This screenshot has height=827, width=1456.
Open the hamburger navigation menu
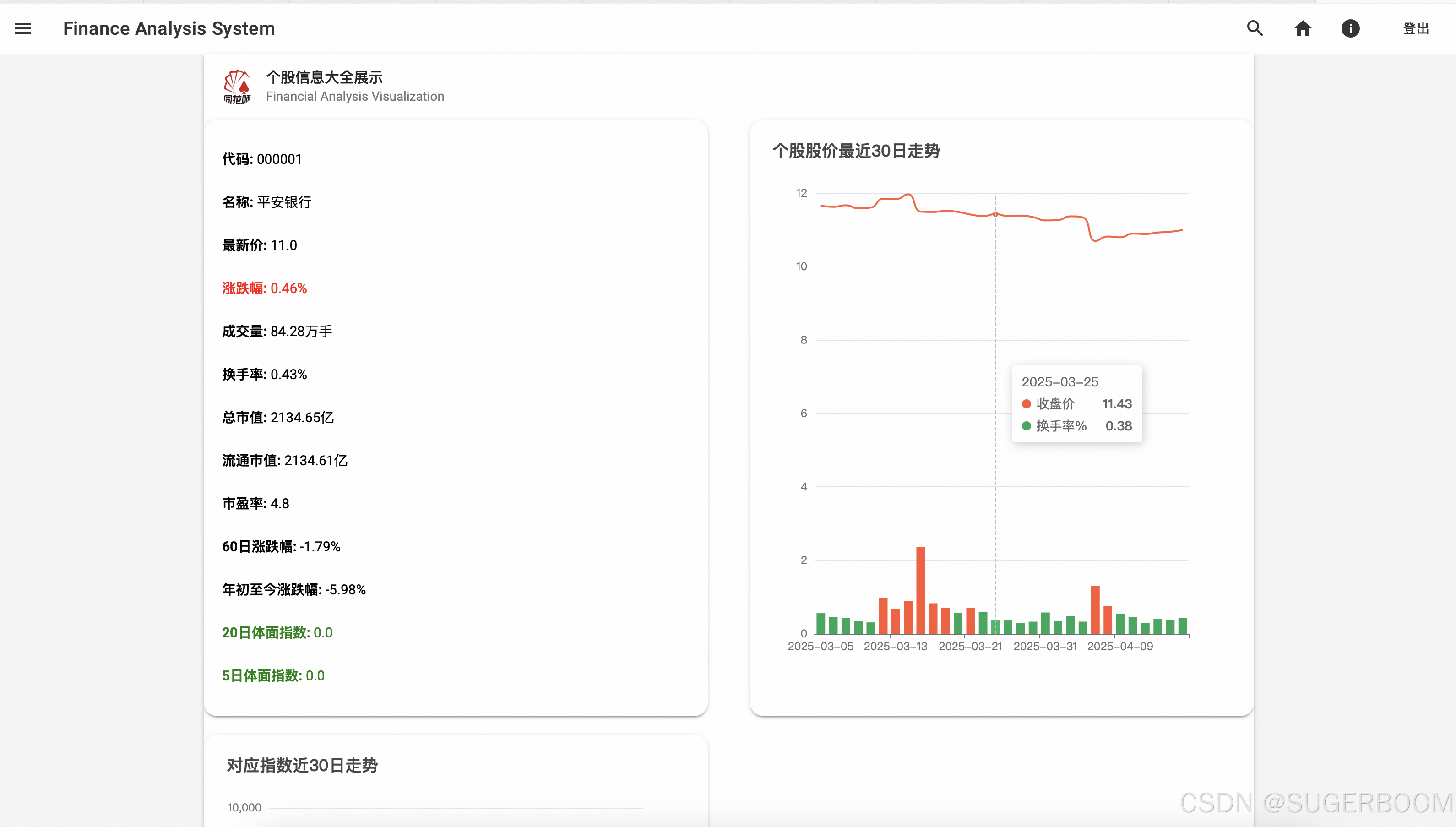(23, 28)
